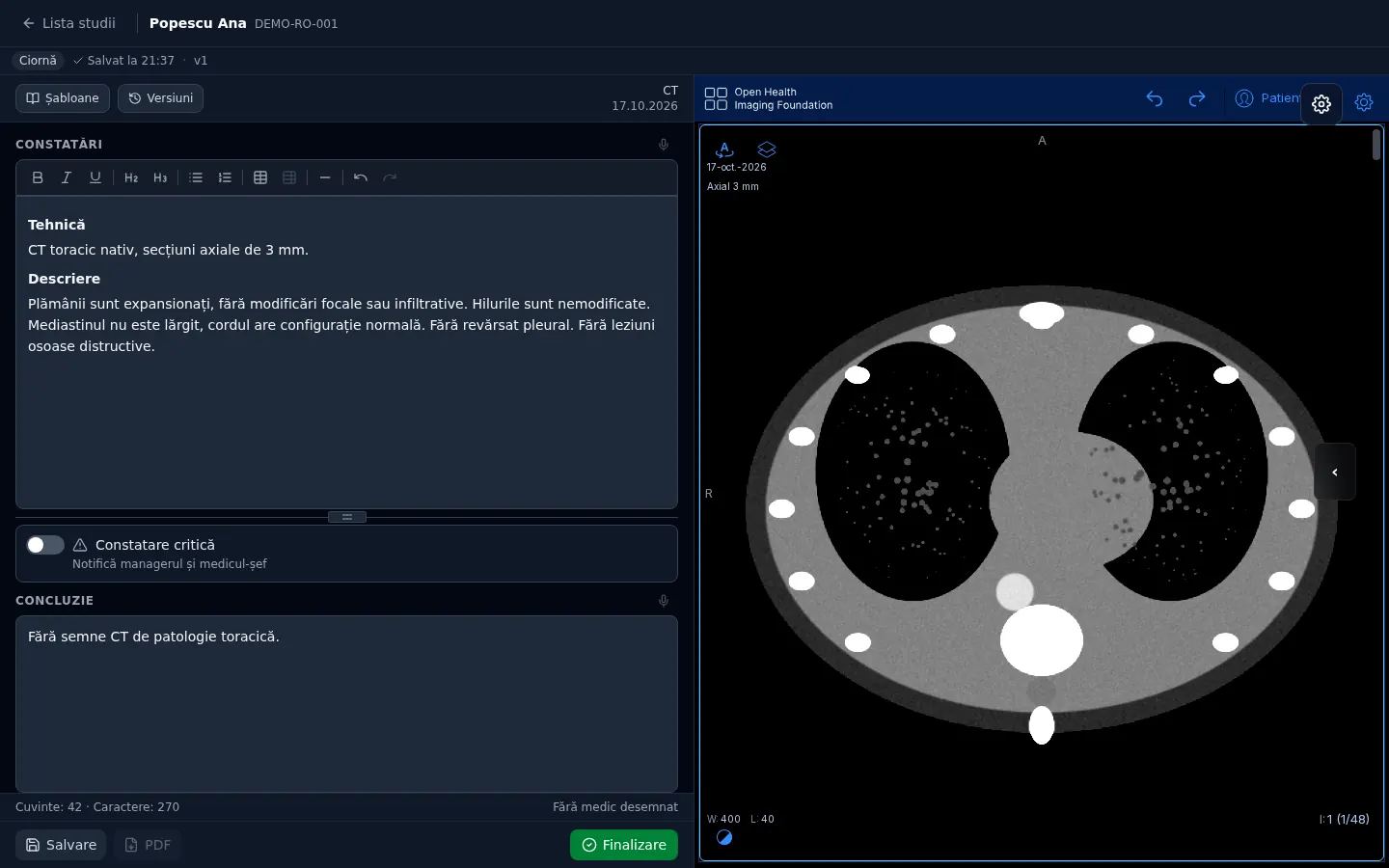Viewport: 1389px width, 868px height.
Task: Insert an H3 heading
Action: [160, 177]
